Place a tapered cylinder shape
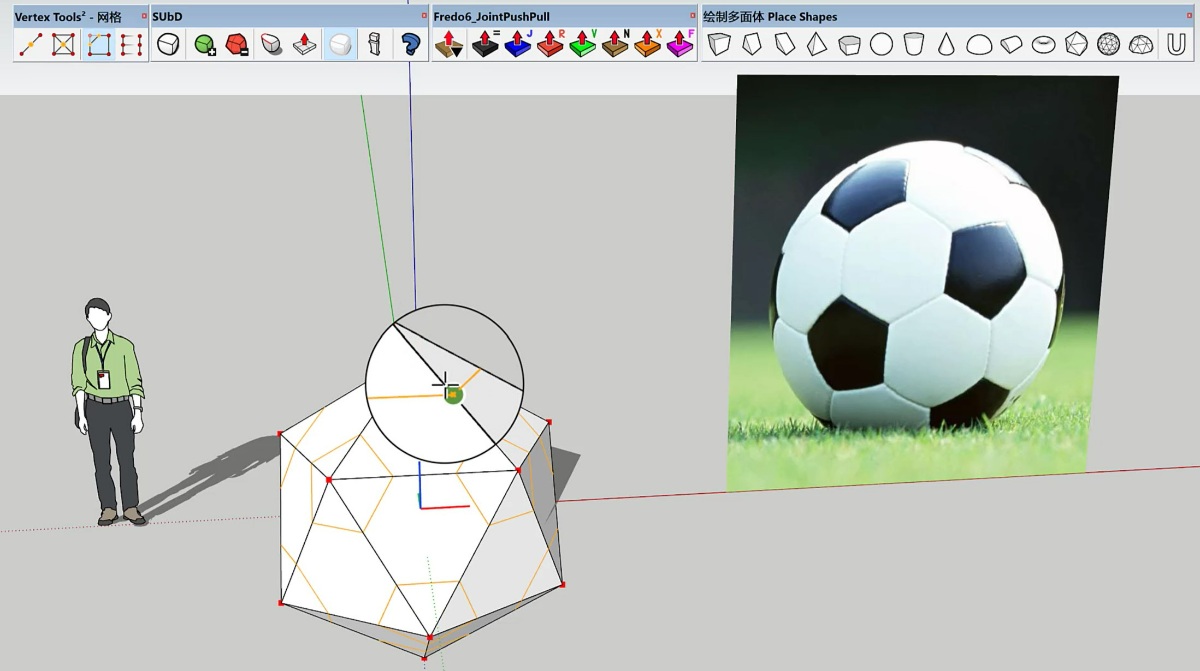This screenshot has width=1200, height=671. (x=913, y=44)
